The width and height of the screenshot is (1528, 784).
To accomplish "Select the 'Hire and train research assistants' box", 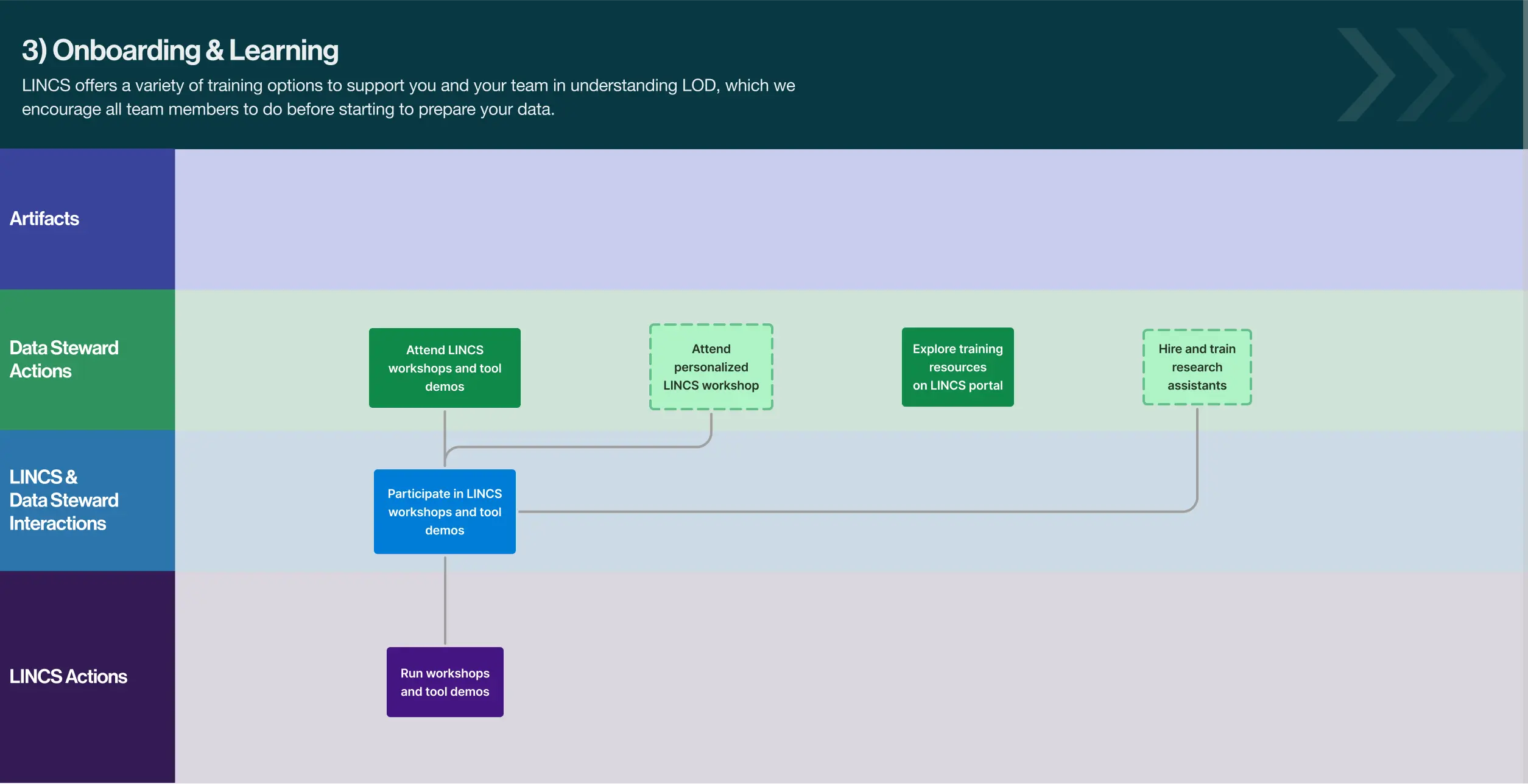I will (x=1197, y=367).
